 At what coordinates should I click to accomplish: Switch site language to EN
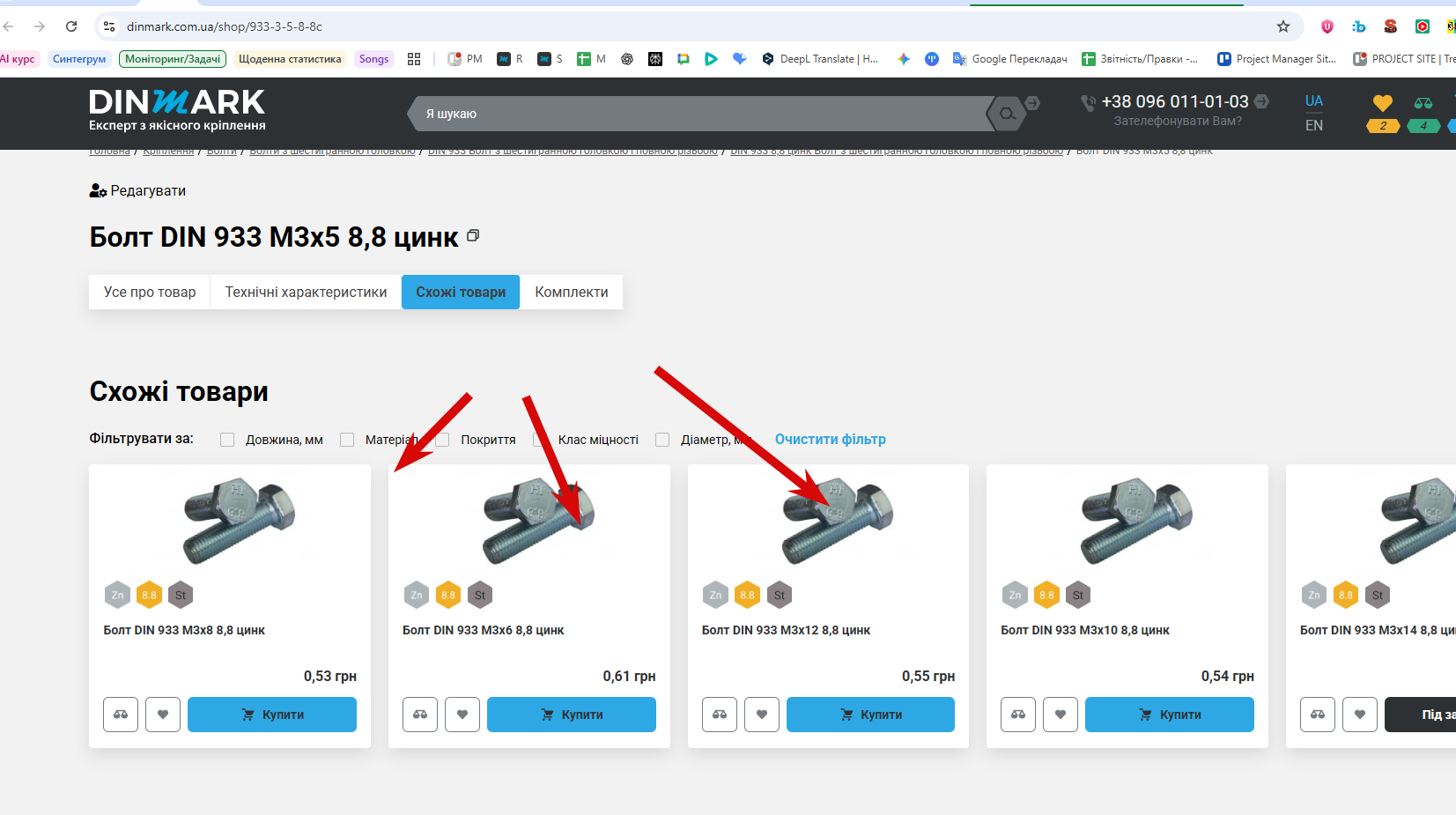point(1314,125)
